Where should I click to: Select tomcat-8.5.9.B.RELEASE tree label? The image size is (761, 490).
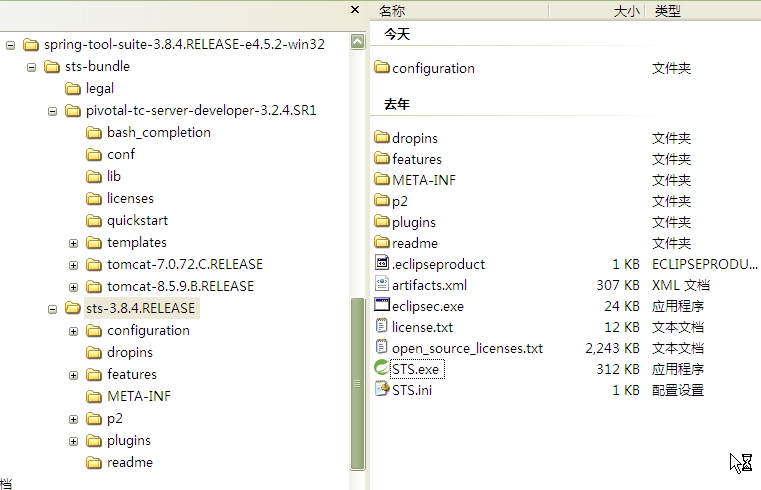click(x=181, y=286)
